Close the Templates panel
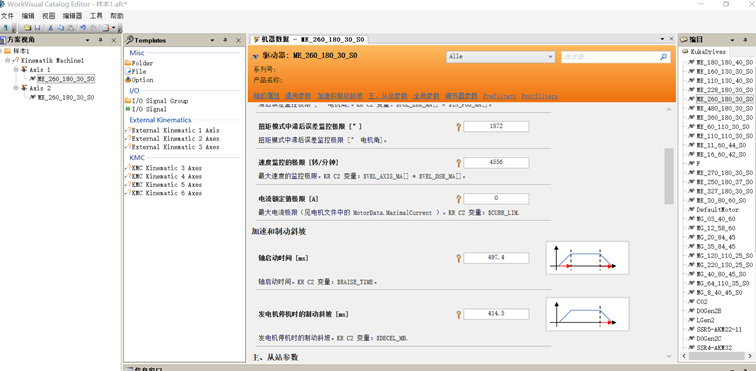756x371 pixels. pyautogui.click(x=238, y=41)
